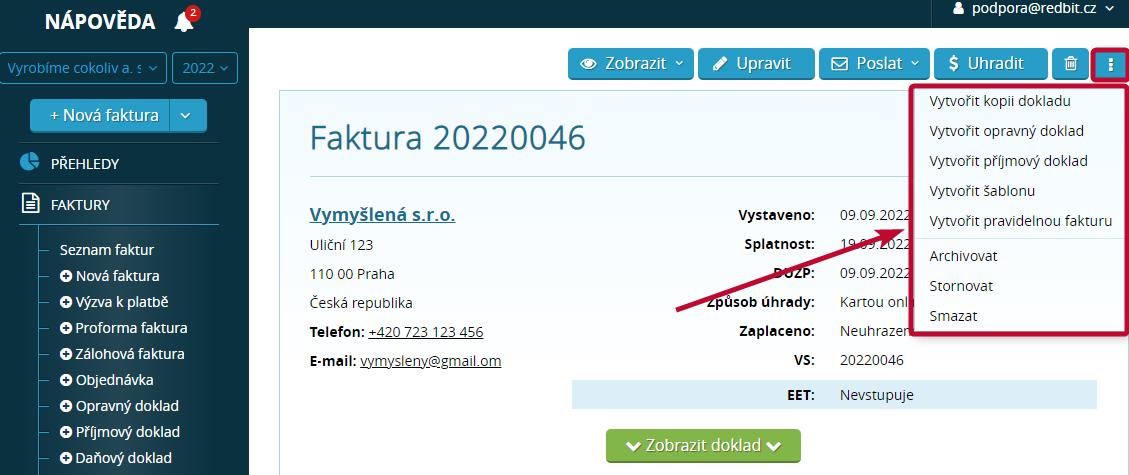Click the + Nová faktura button
This screenshot has height=475, width=1129.
pos(100,116)
